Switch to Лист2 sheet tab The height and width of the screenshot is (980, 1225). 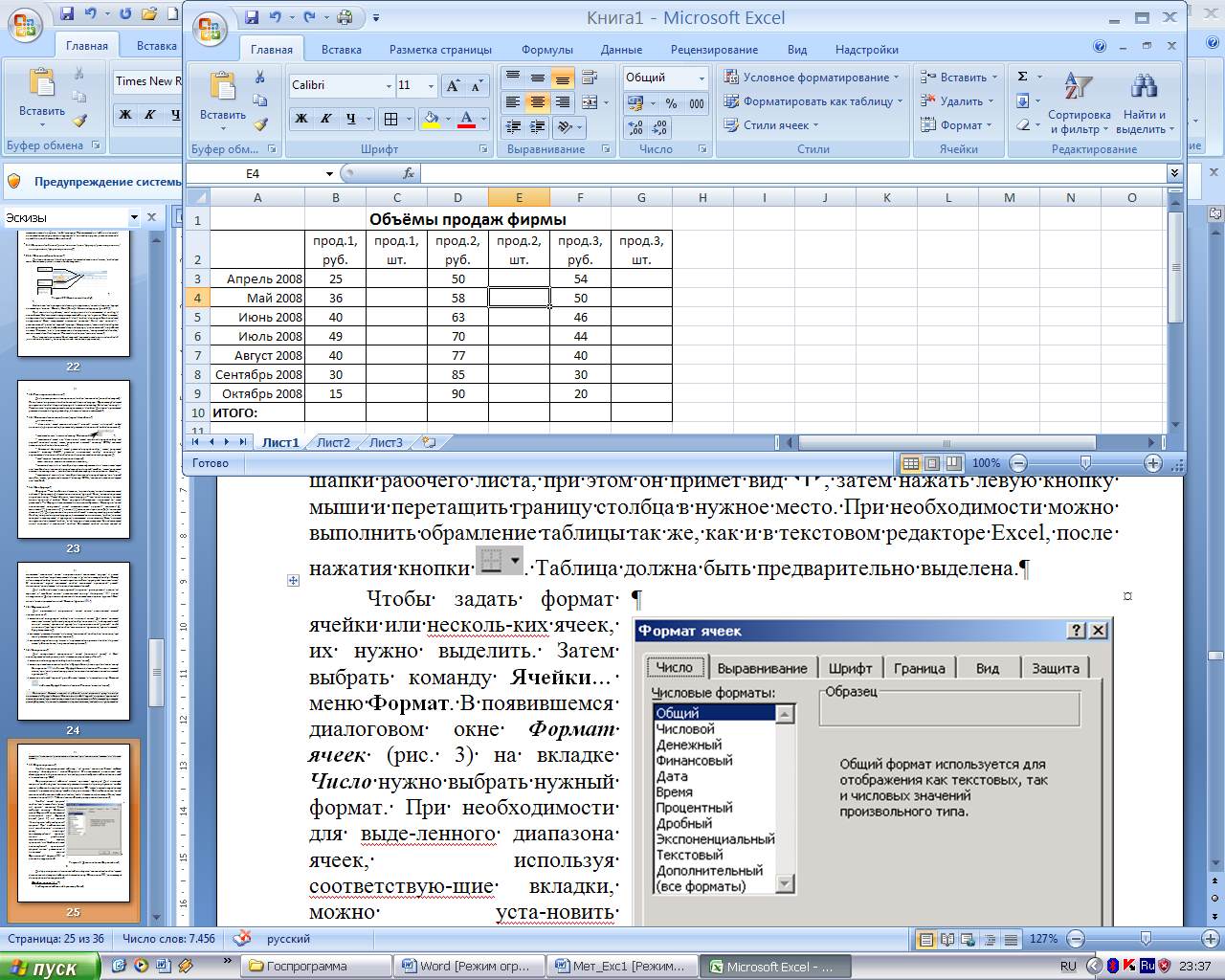[333, 443]
